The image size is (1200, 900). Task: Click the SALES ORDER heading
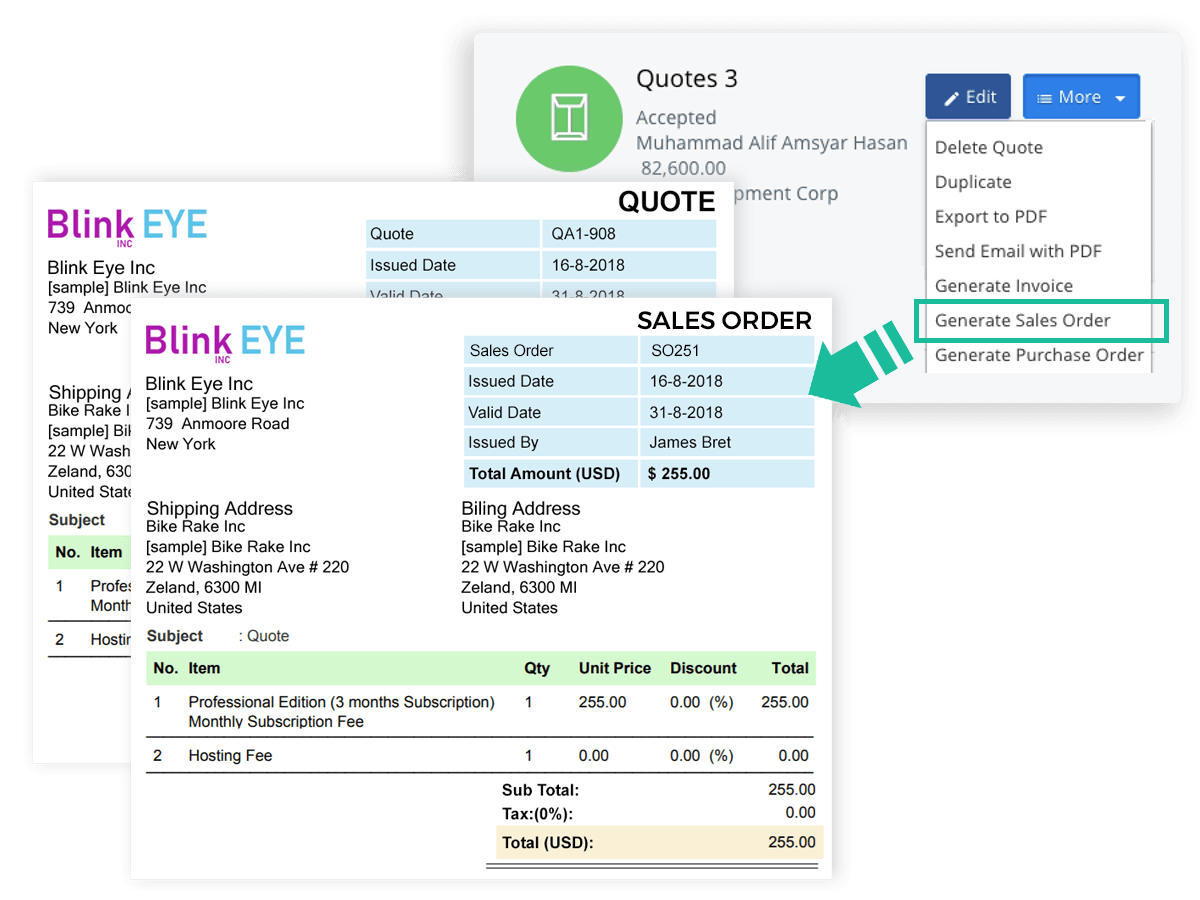[725, 321]
